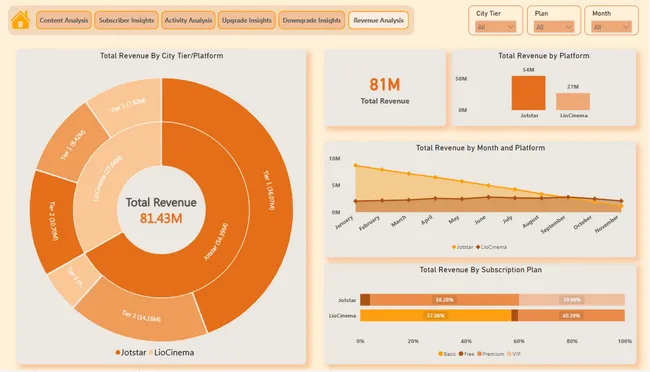Select the Jotstar bar in platform chart

pyautogui.click(x=528, y=93)
